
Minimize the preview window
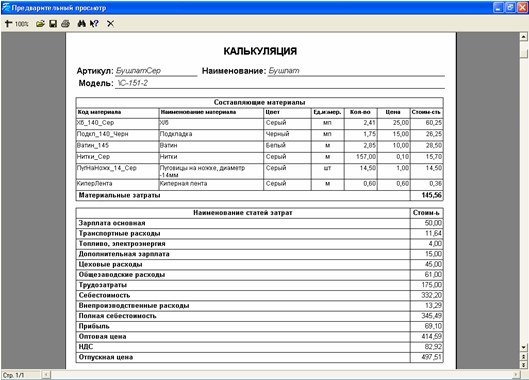click(x=498, y=8)
